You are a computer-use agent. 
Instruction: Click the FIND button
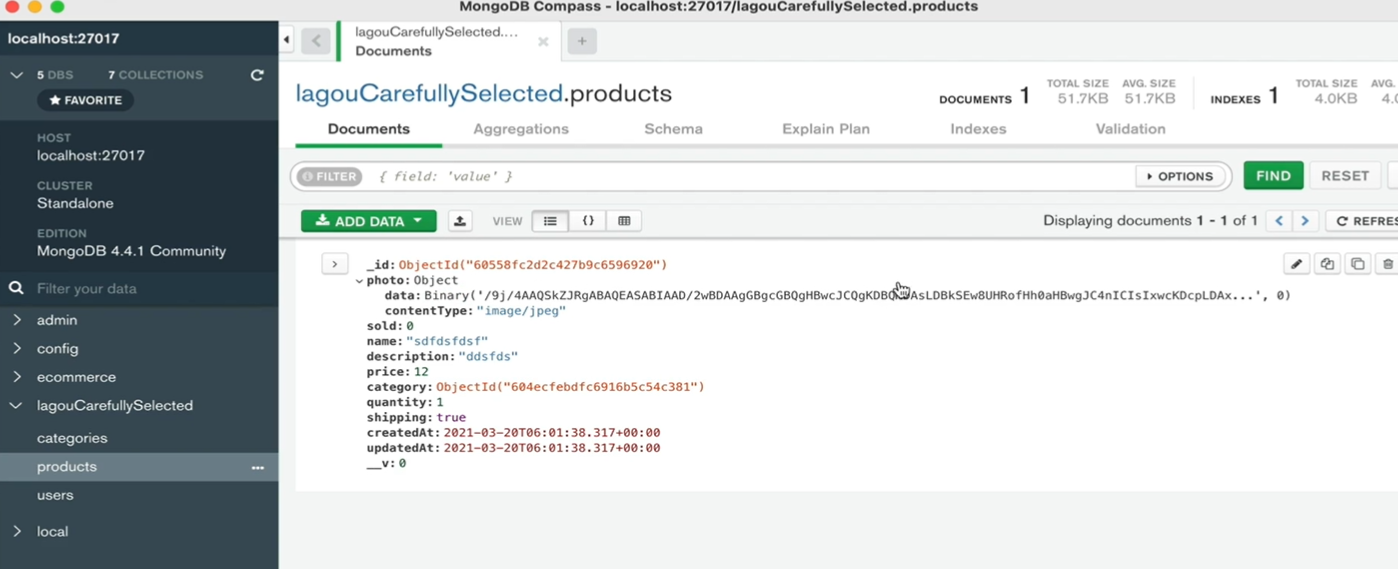tap(1273, 175)
